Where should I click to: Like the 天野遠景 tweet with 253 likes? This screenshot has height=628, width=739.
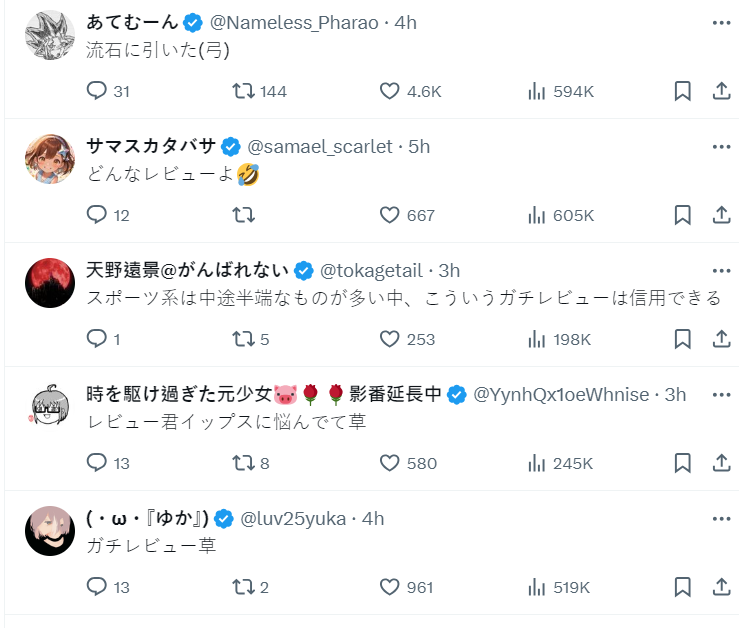click(x=390, y=339)
